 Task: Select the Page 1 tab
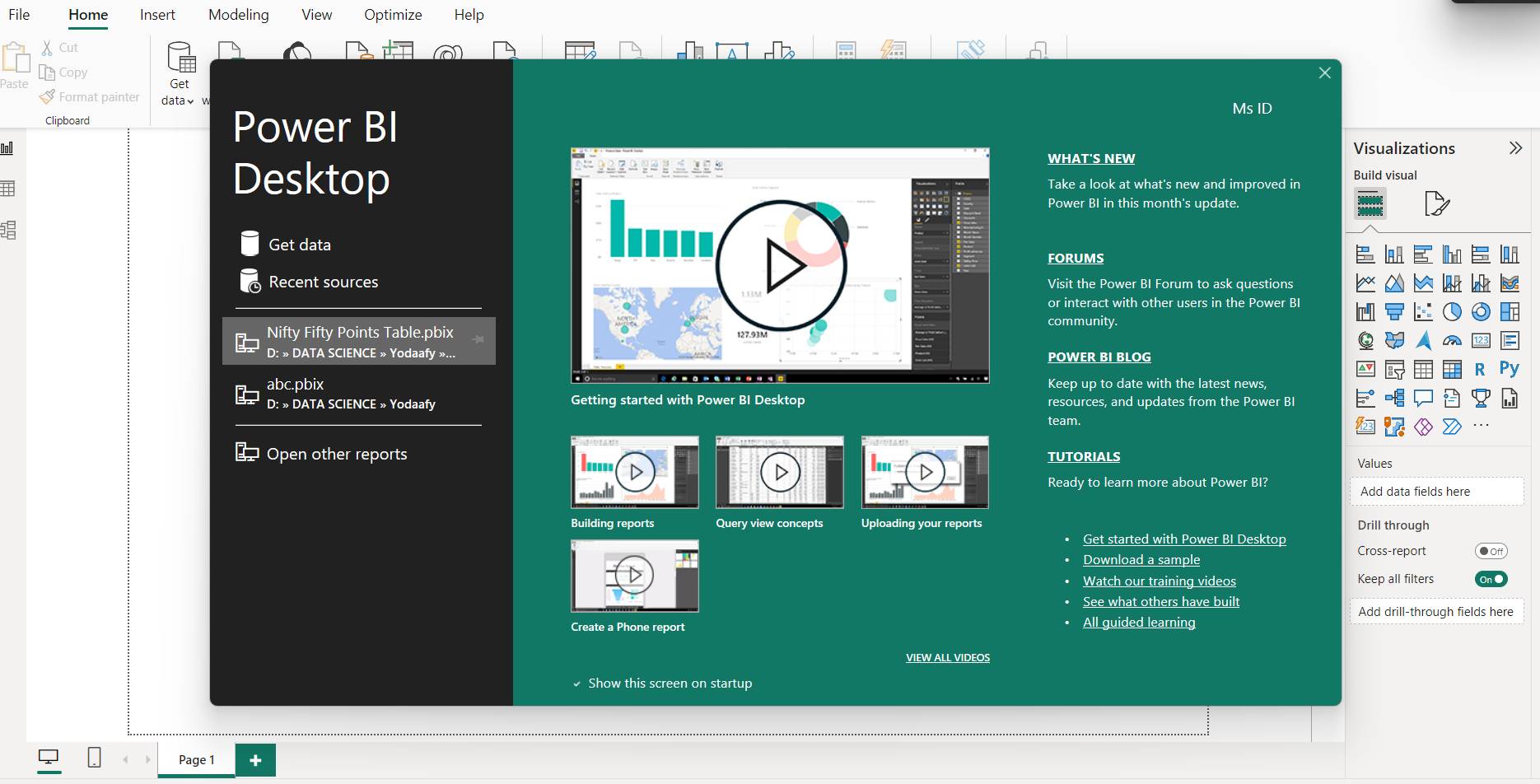tap(197, 759)
